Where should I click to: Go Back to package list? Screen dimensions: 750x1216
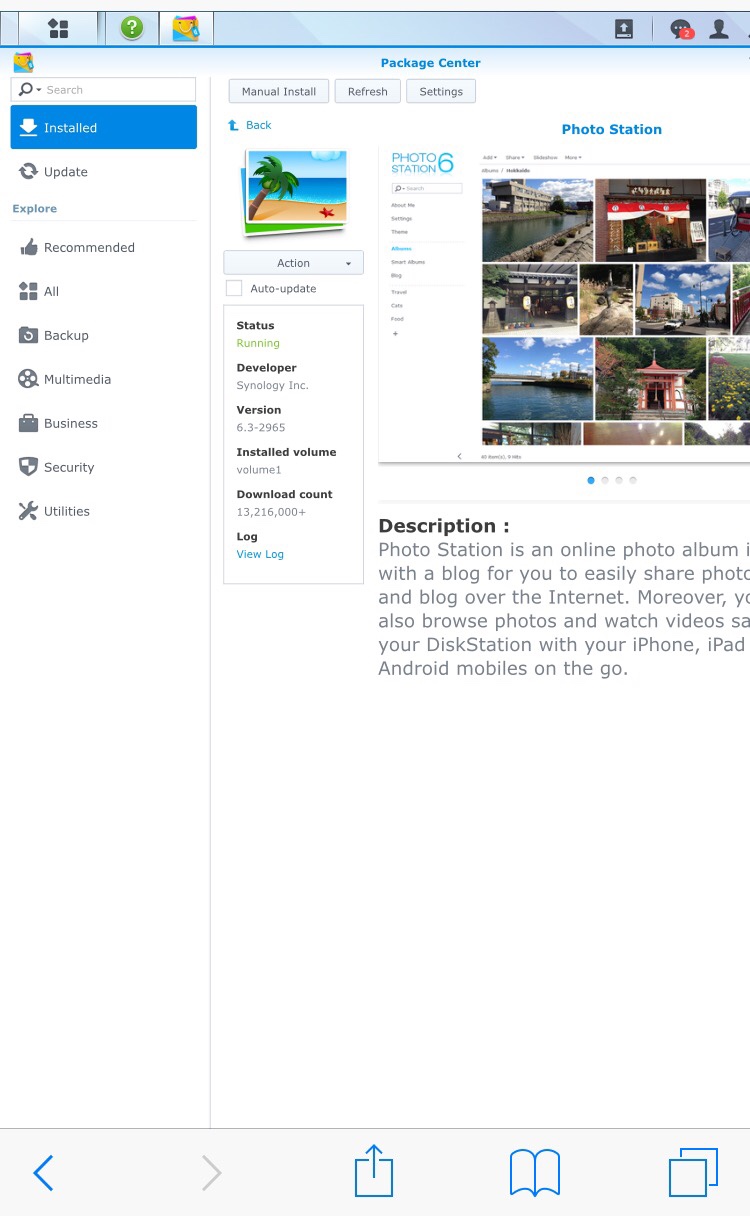click(250, 125)
